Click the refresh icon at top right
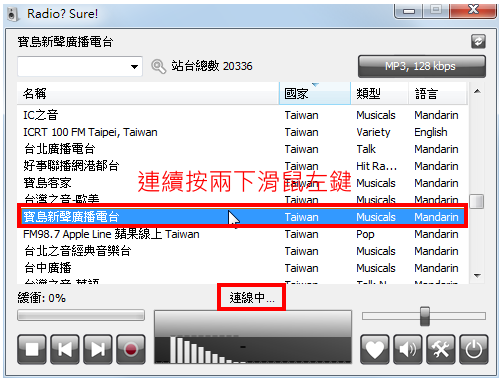This screenshot has height=382, width=503. [478, 42]
